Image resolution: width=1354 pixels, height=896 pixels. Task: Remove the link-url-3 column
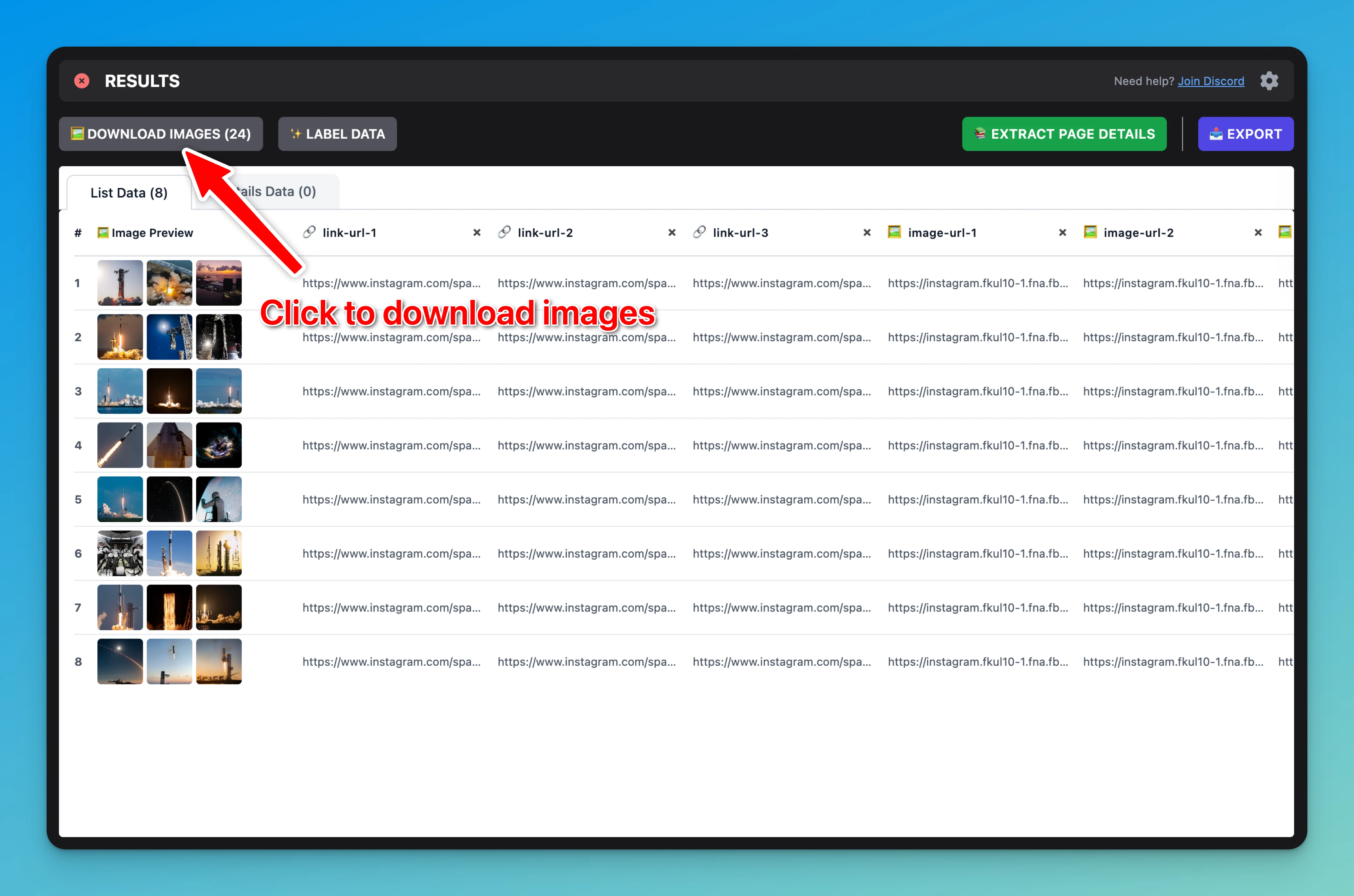[866, 233]
